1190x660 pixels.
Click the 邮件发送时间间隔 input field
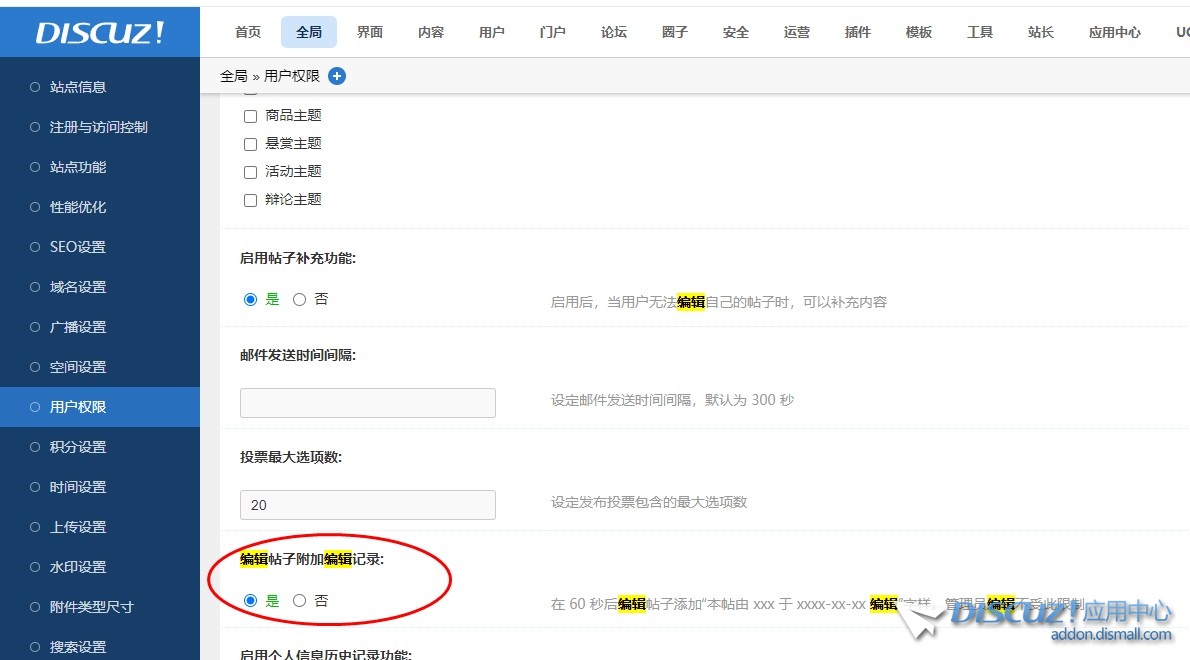(367, 402)
